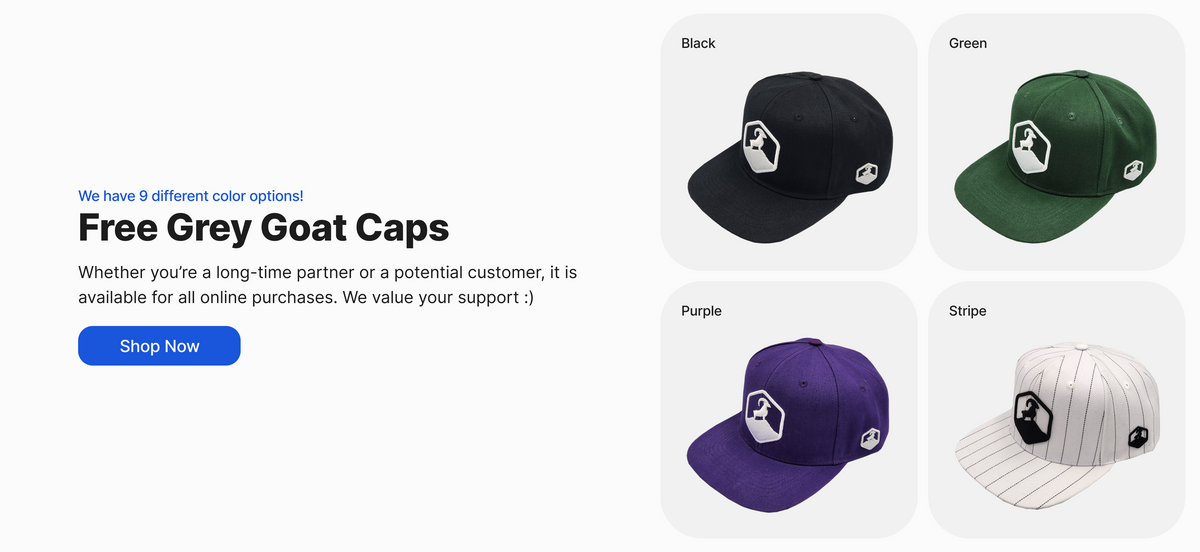
Task: Click the "Free Grey Goat Caps" heading
Action: tap(264, 228)
